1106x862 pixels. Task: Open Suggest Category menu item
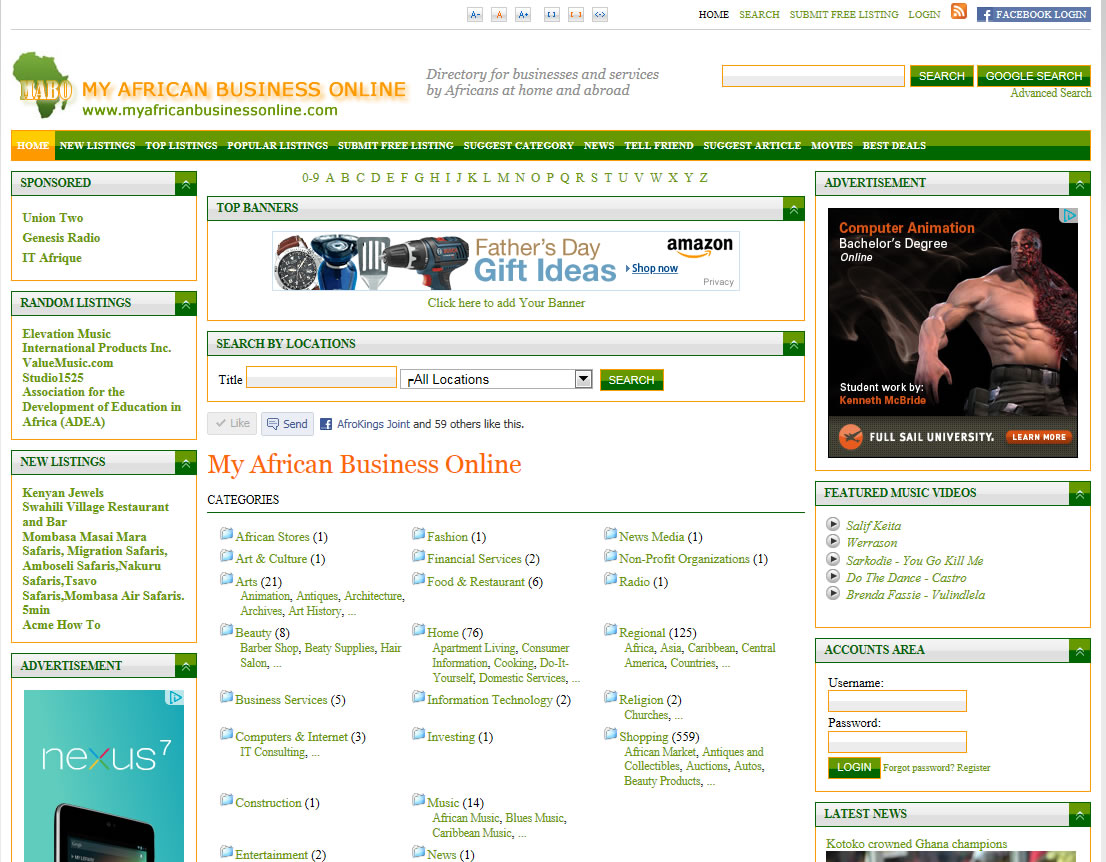[518, 145]
